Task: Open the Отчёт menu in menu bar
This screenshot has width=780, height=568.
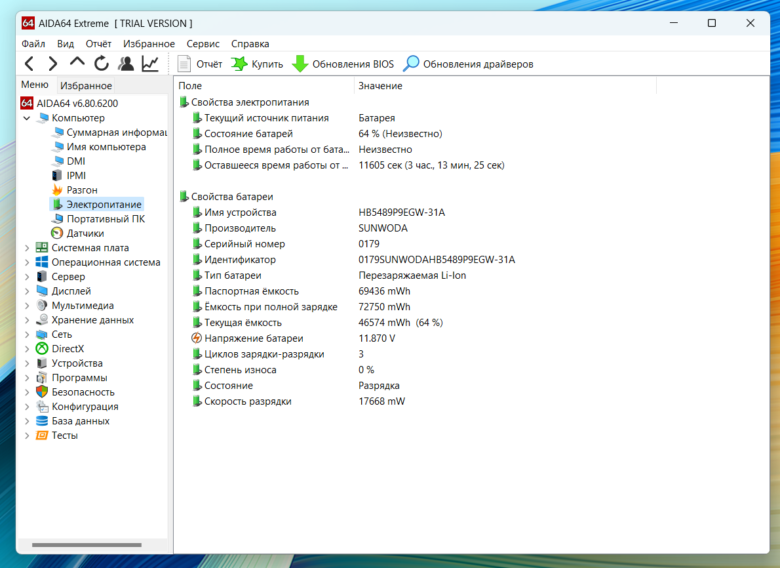Action: (98, 44)
